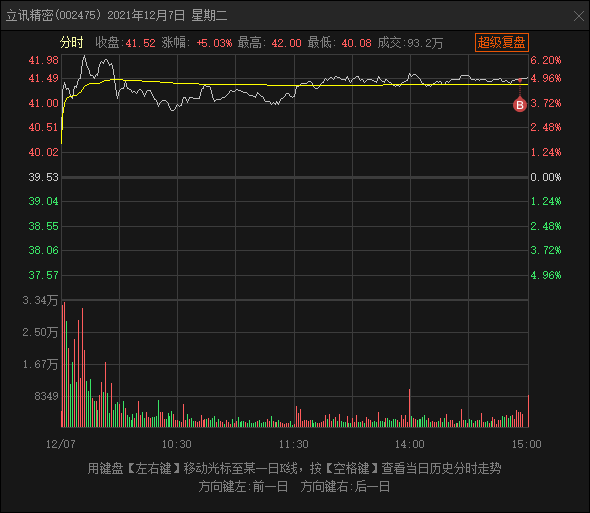
Task: Click the 41.00 price axis label
Action: (x=44, y=103)
